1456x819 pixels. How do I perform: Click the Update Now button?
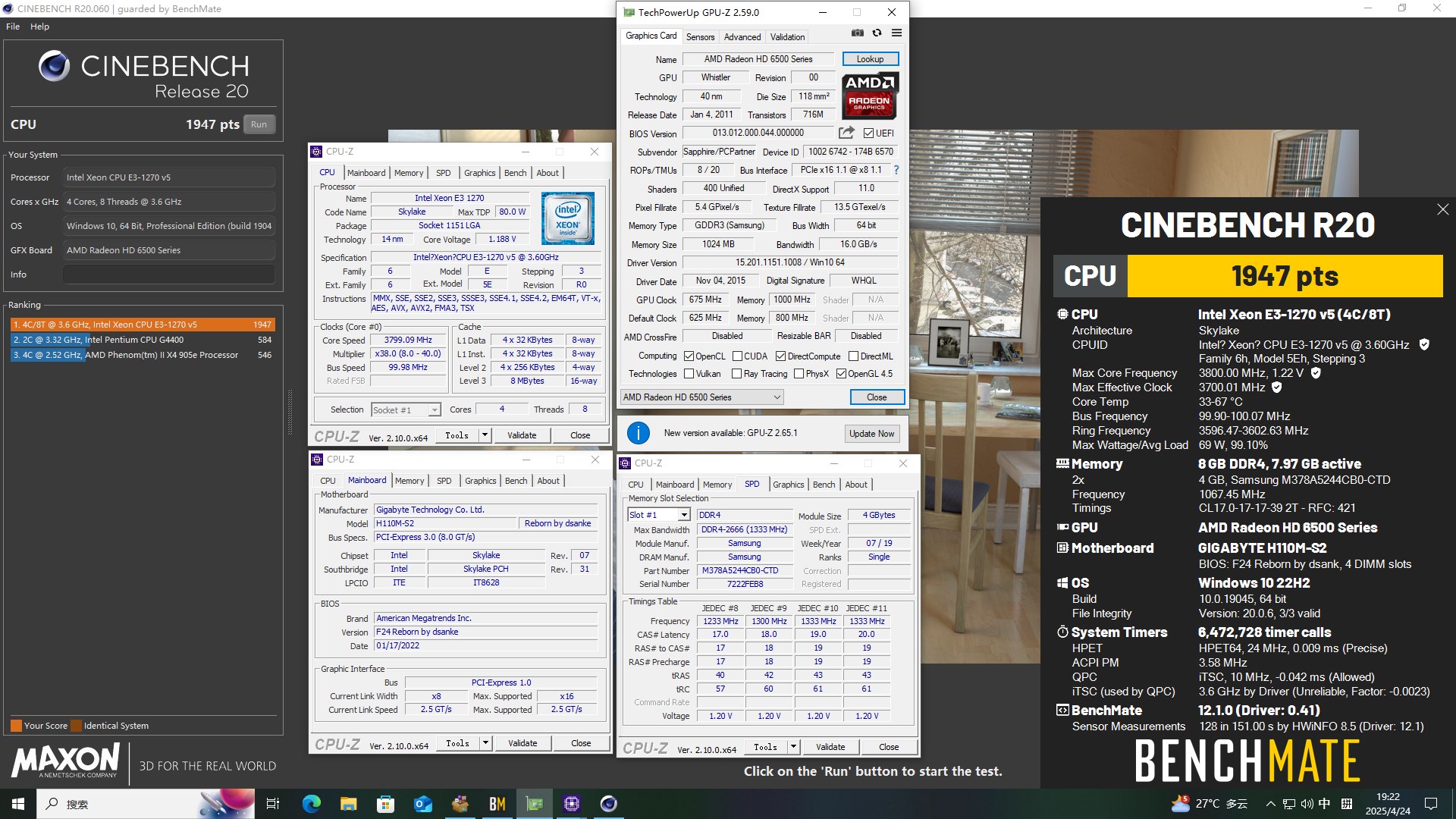[x=872, y=434]
